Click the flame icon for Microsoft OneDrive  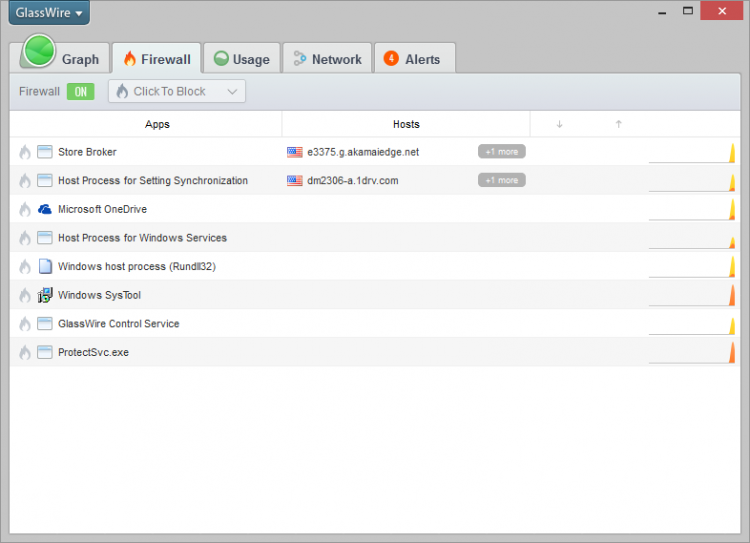[25, 210]
